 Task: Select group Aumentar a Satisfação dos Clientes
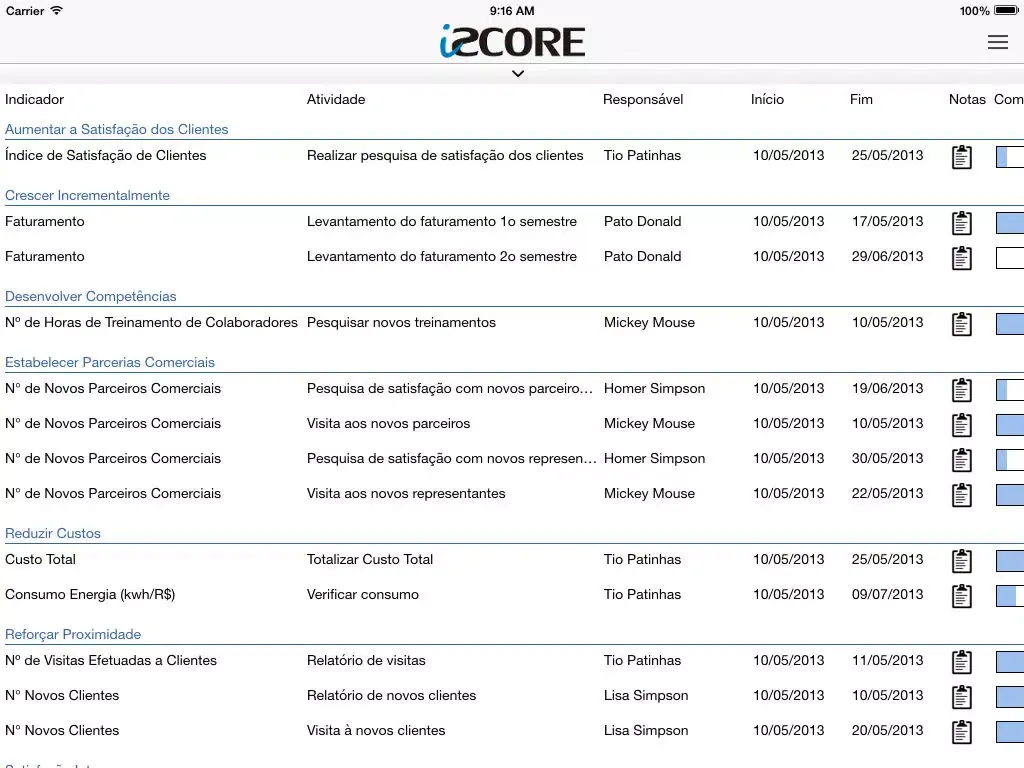point(117,129)
